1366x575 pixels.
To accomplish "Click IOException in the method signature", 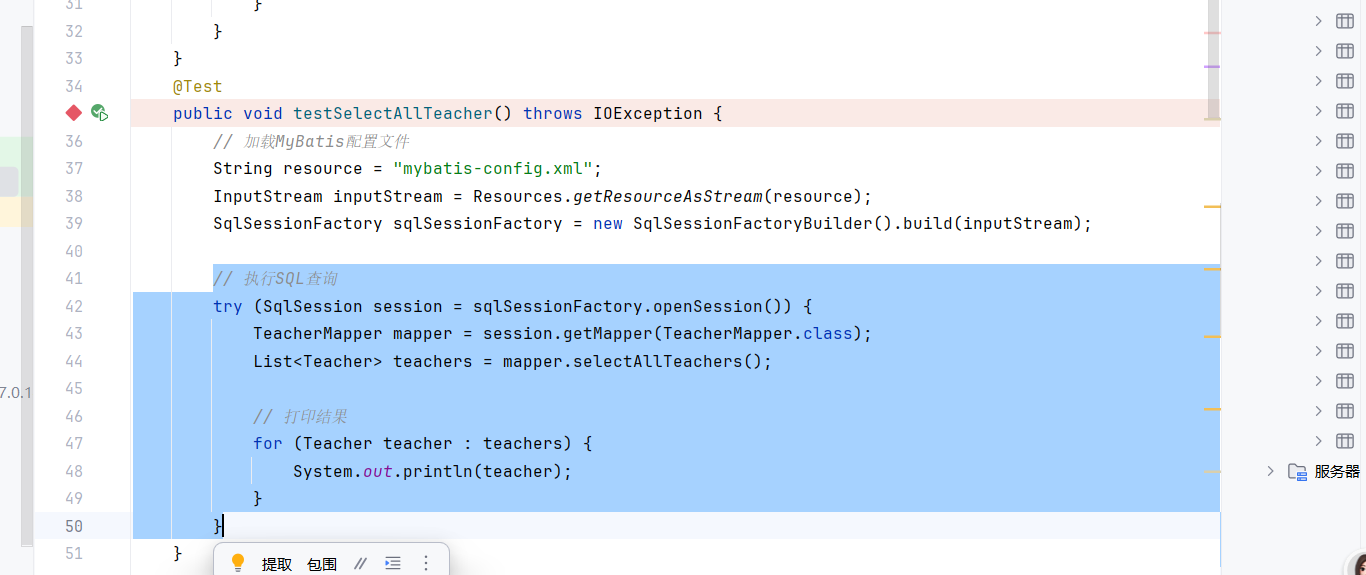I will (648, 113).
